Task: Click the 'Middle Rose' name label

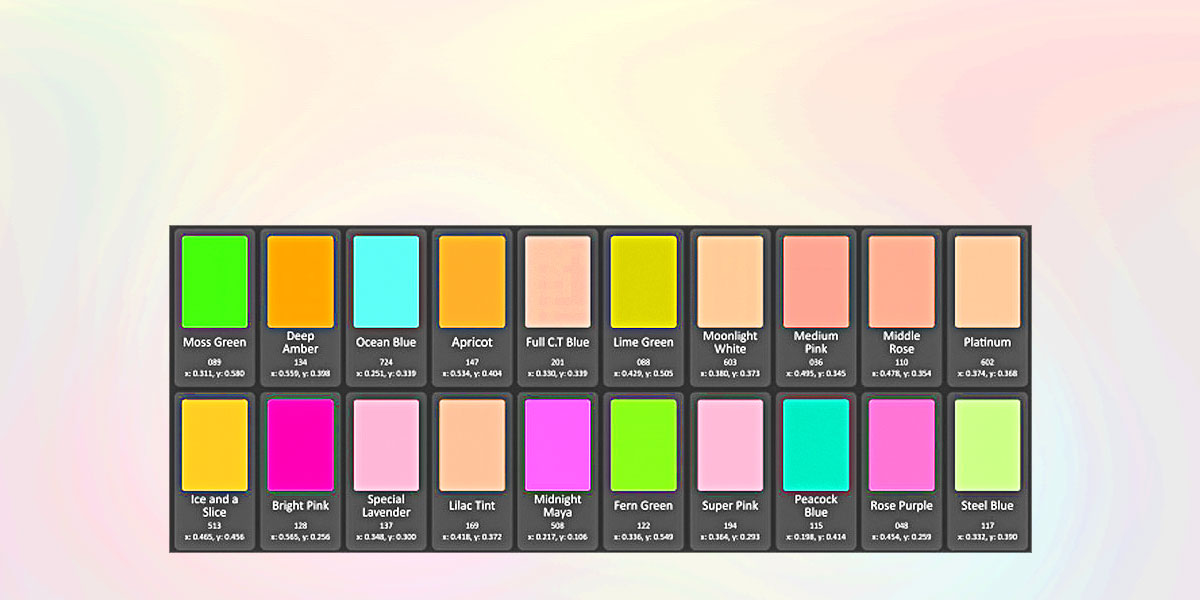Action: [901, 342]
